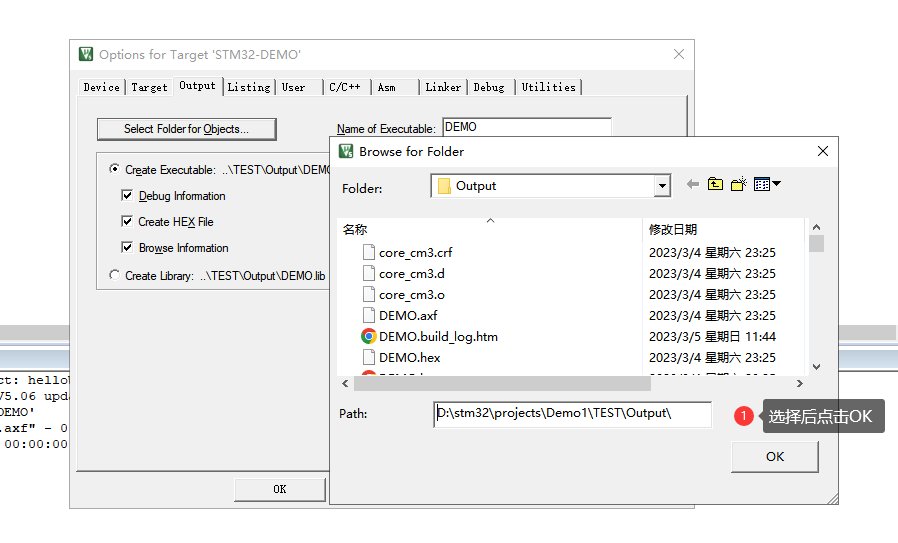The image size is (898, 543).
Task: Click the vertical scrollbar down arrow
Action: point(817,367)
